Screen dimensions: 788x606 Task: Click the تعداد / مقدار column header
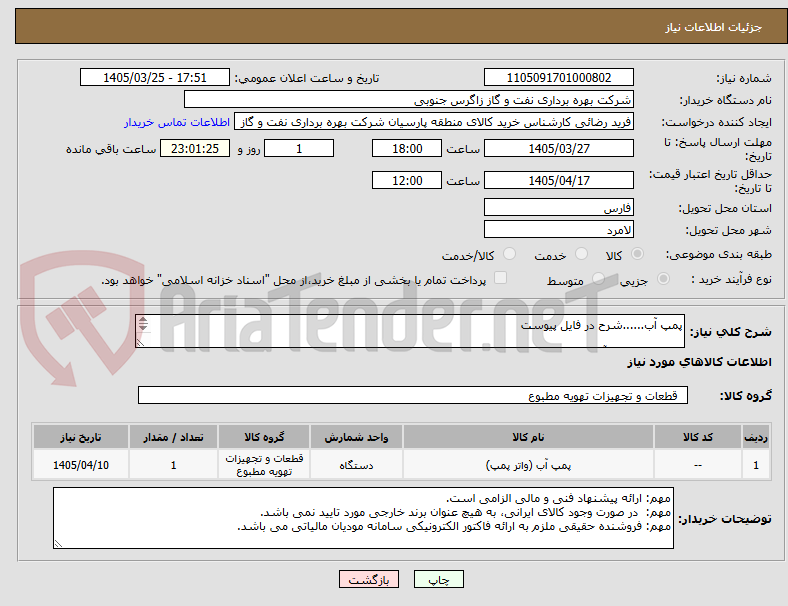pyautogui.click(x=173, y=437)
